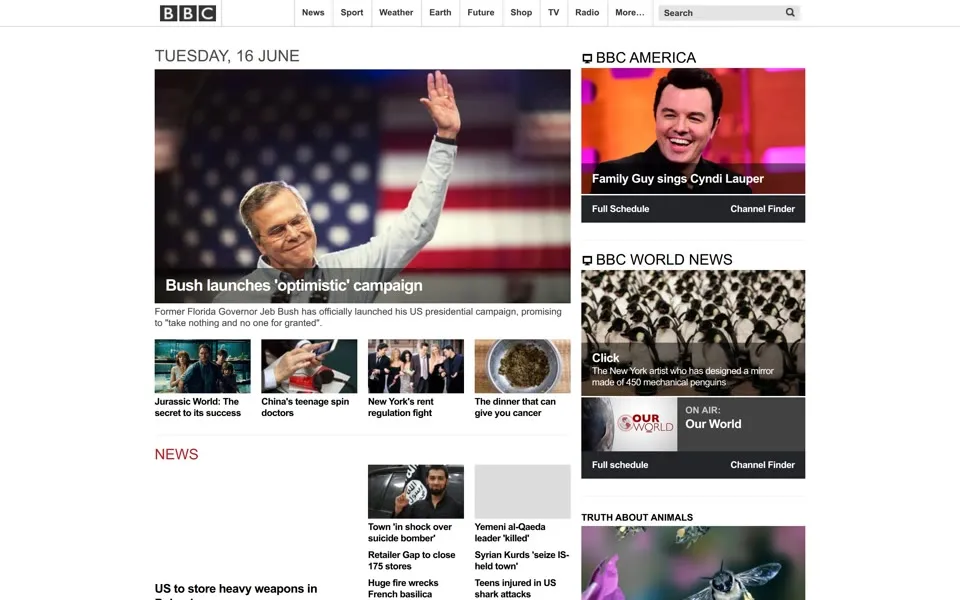Open the Jurassic World thumbnail
Image resolution: width=960 pixels, height=600 pixels.
click(x=203, y=366)
